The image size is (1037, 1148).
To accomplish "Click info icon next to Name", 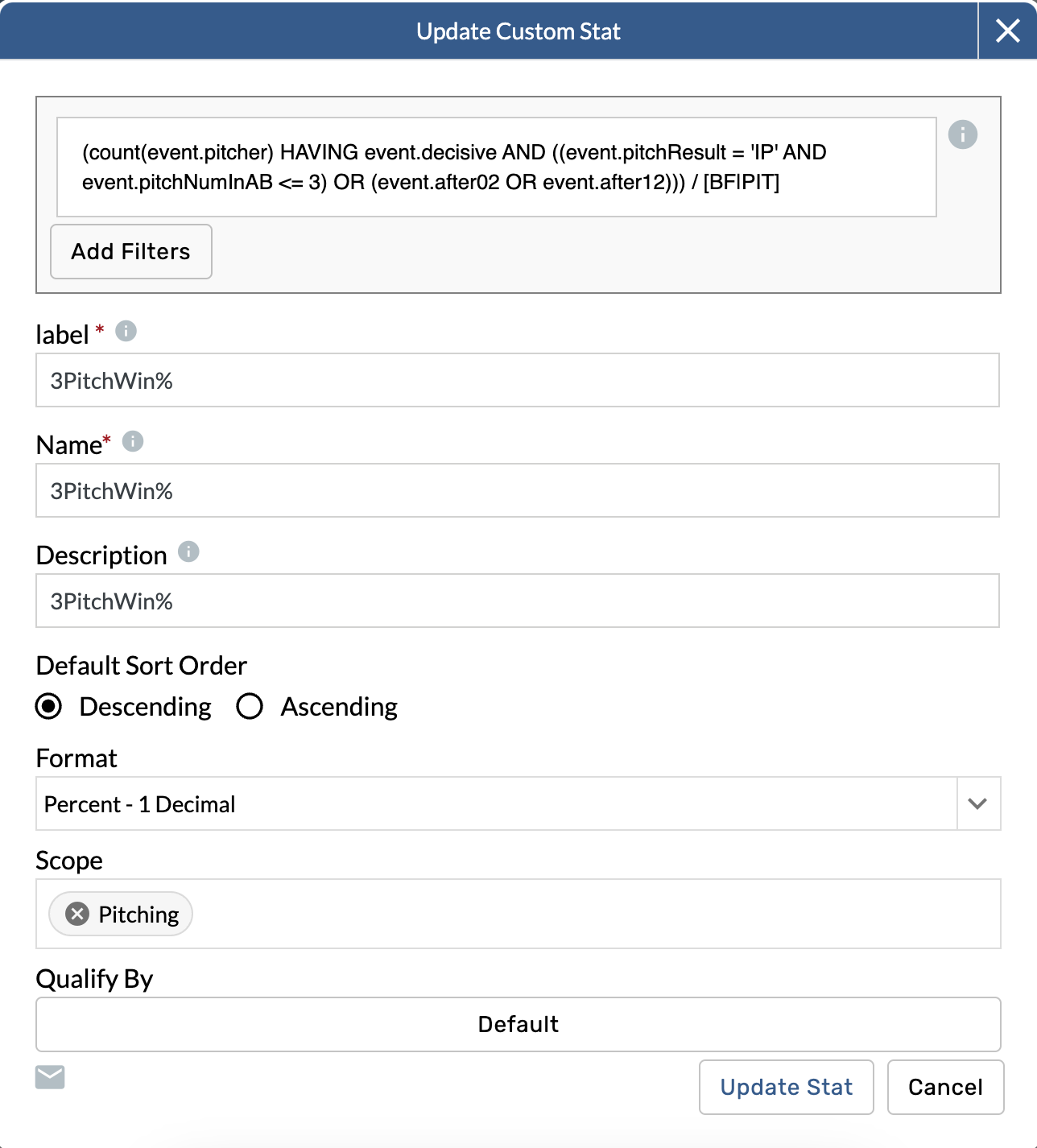I will click(x=133, y=441).
